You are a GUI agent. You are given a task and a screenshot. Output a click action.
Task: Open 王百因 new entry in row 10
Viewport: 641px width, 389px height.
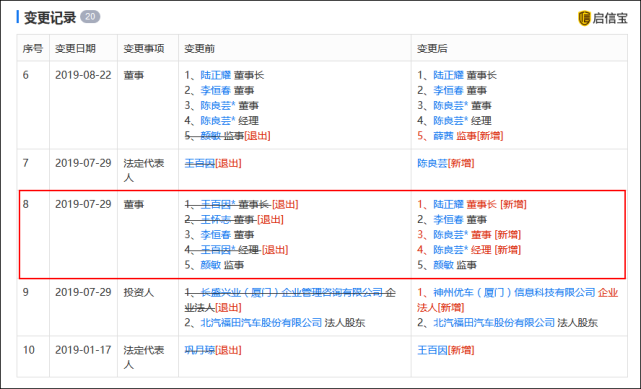coord(433,350)
